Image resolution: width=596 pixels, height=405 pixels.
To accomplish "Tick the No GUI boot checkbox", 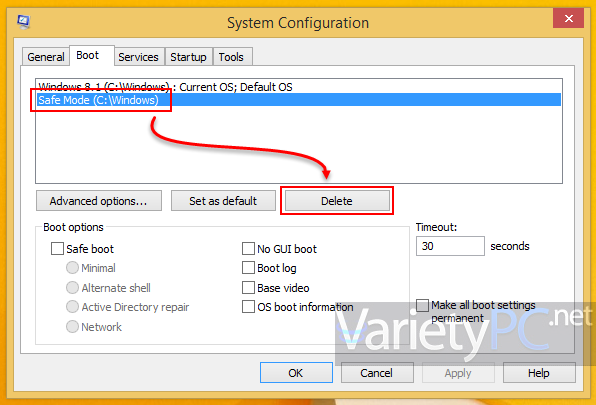I will tap(248, 249).
